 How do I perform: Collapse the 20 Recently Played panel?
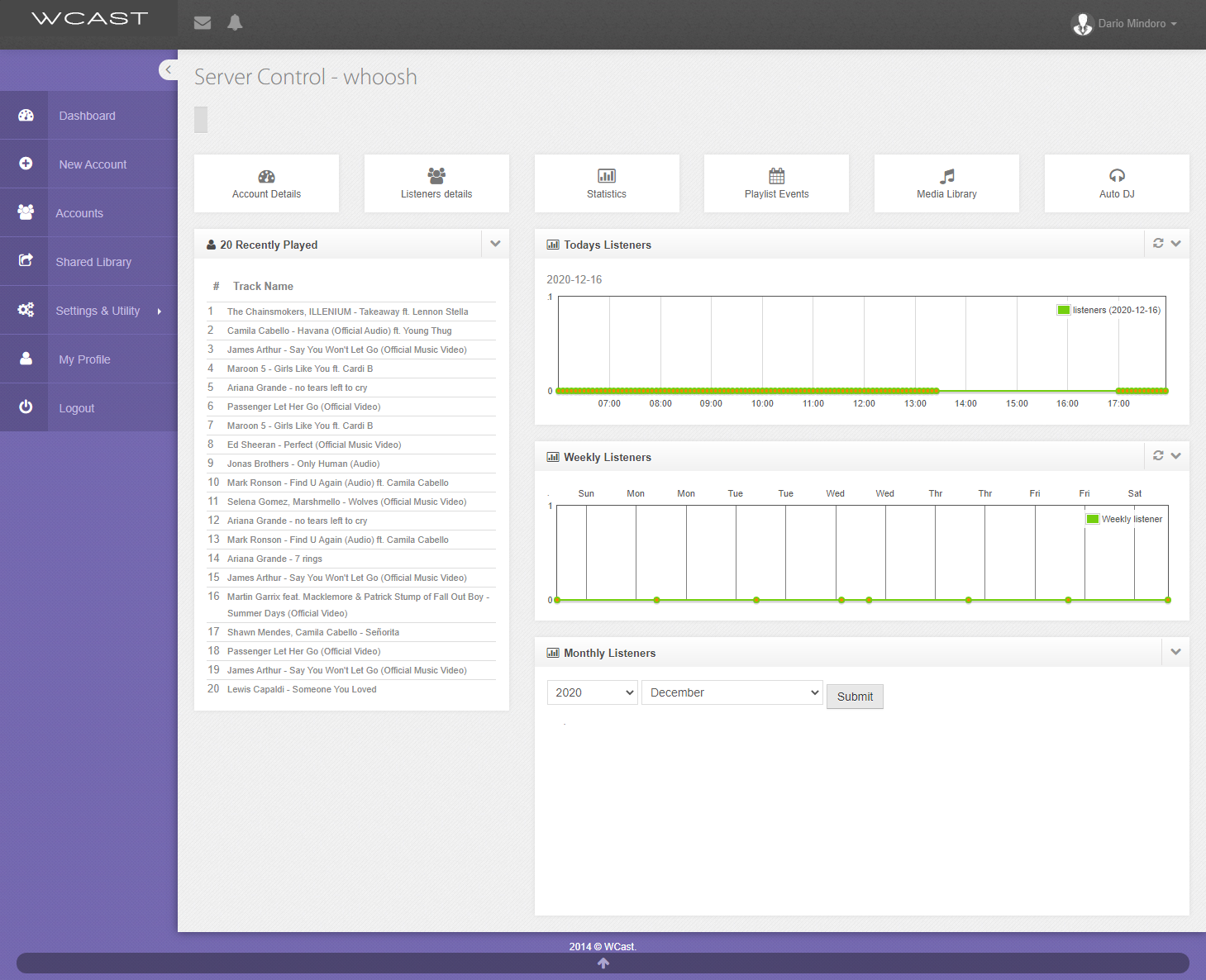pyautogui.click(x=495, y=244)
